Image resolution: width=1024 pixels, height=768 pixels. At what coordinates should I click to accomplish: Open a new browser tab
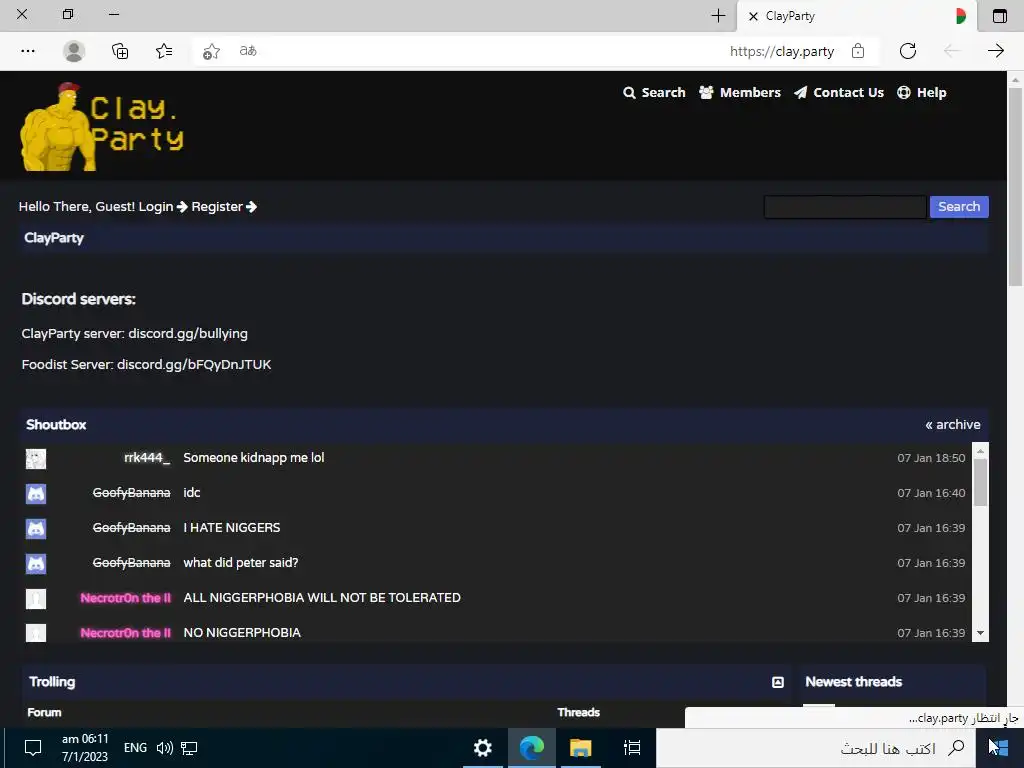(718, 16)
